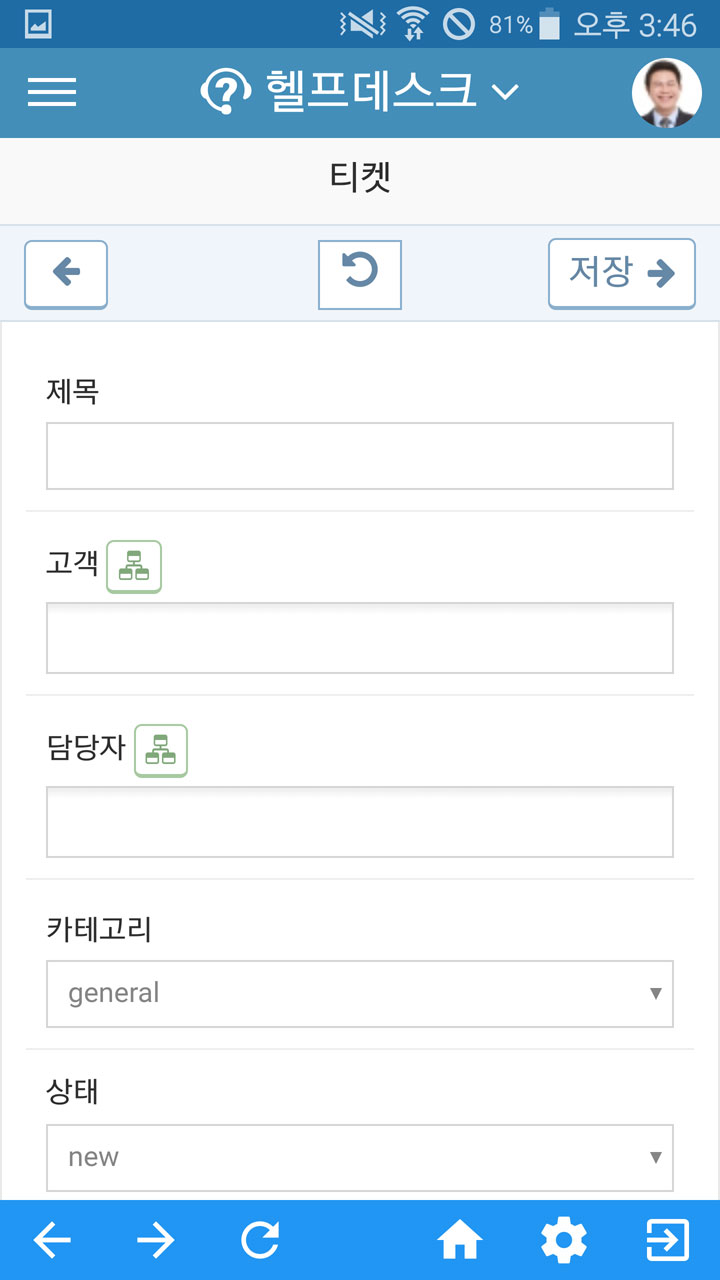Viewport: 720px width, 1280px height.
Task: Open settings gear in the bottom bar
Action: pos(564,1241)
